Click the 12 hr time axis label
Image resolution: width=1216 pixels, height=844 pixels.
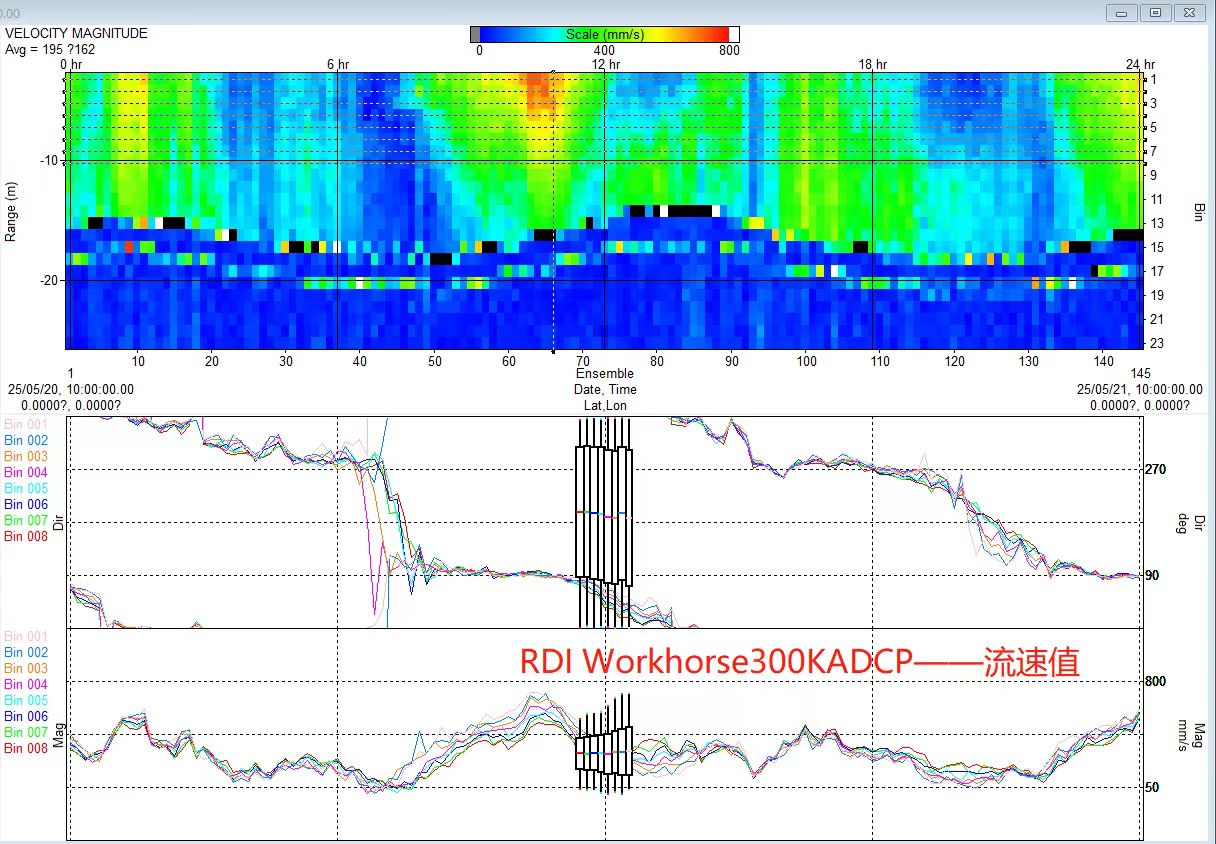tap(606, 64)
